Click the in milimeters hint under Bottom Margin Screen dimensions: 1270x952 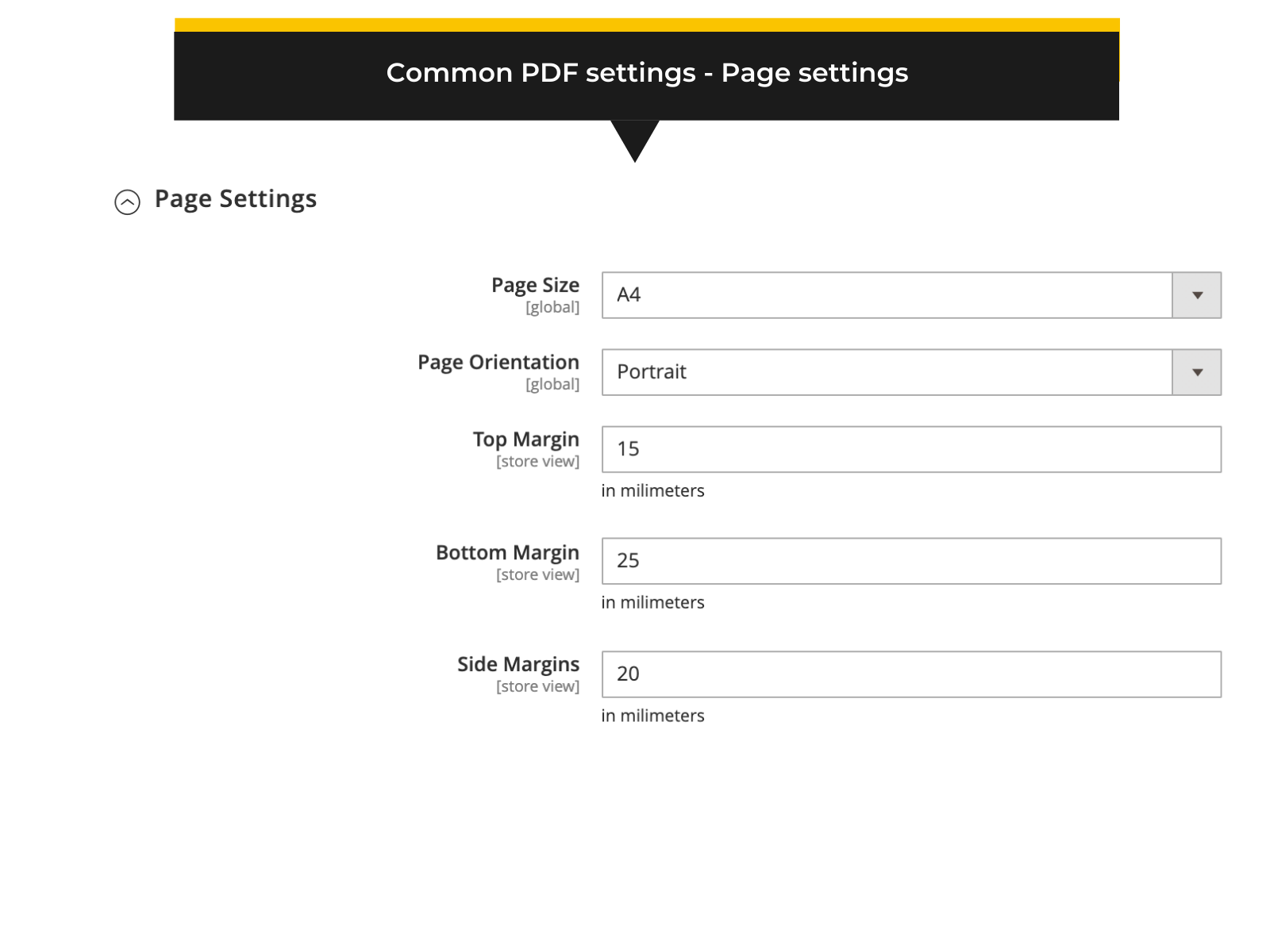pos(653,602)
